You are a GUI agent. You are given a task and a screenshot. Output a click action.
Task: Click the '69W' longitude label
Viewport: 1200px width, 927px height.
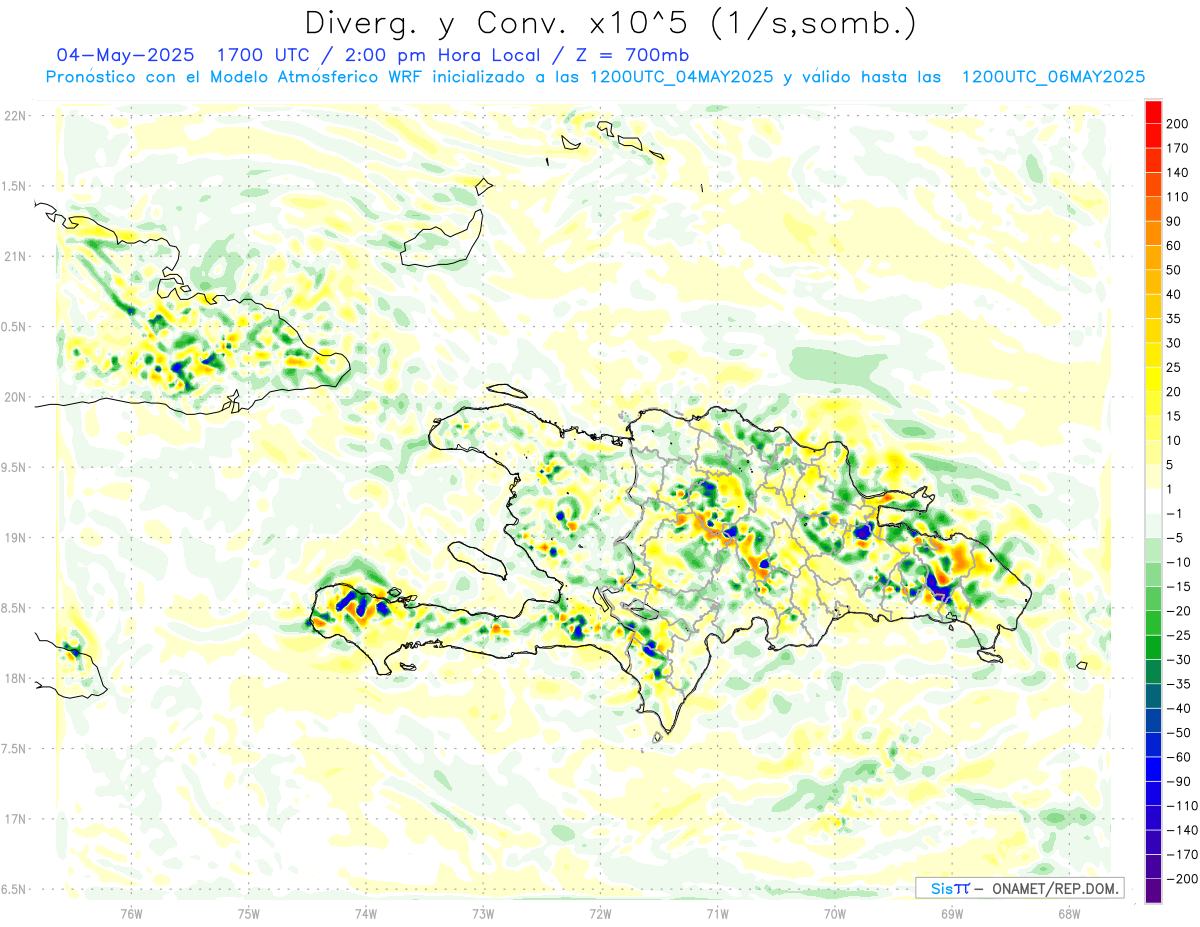[x=952, y=913]
